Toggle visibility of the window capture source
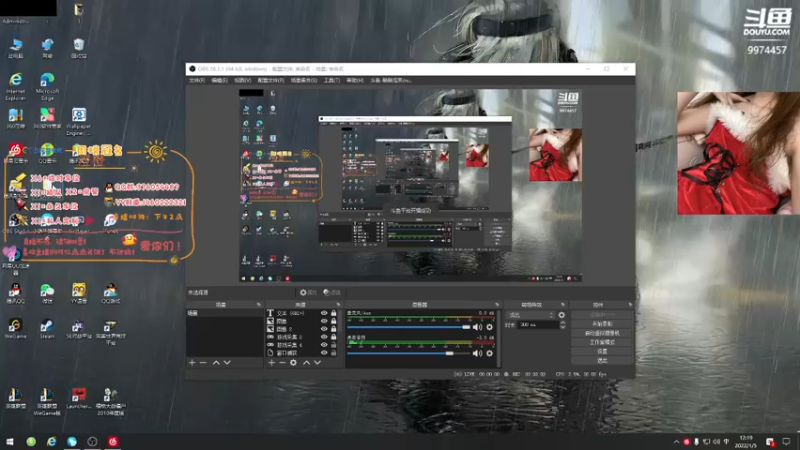800x450 pixels. [324, 353]
